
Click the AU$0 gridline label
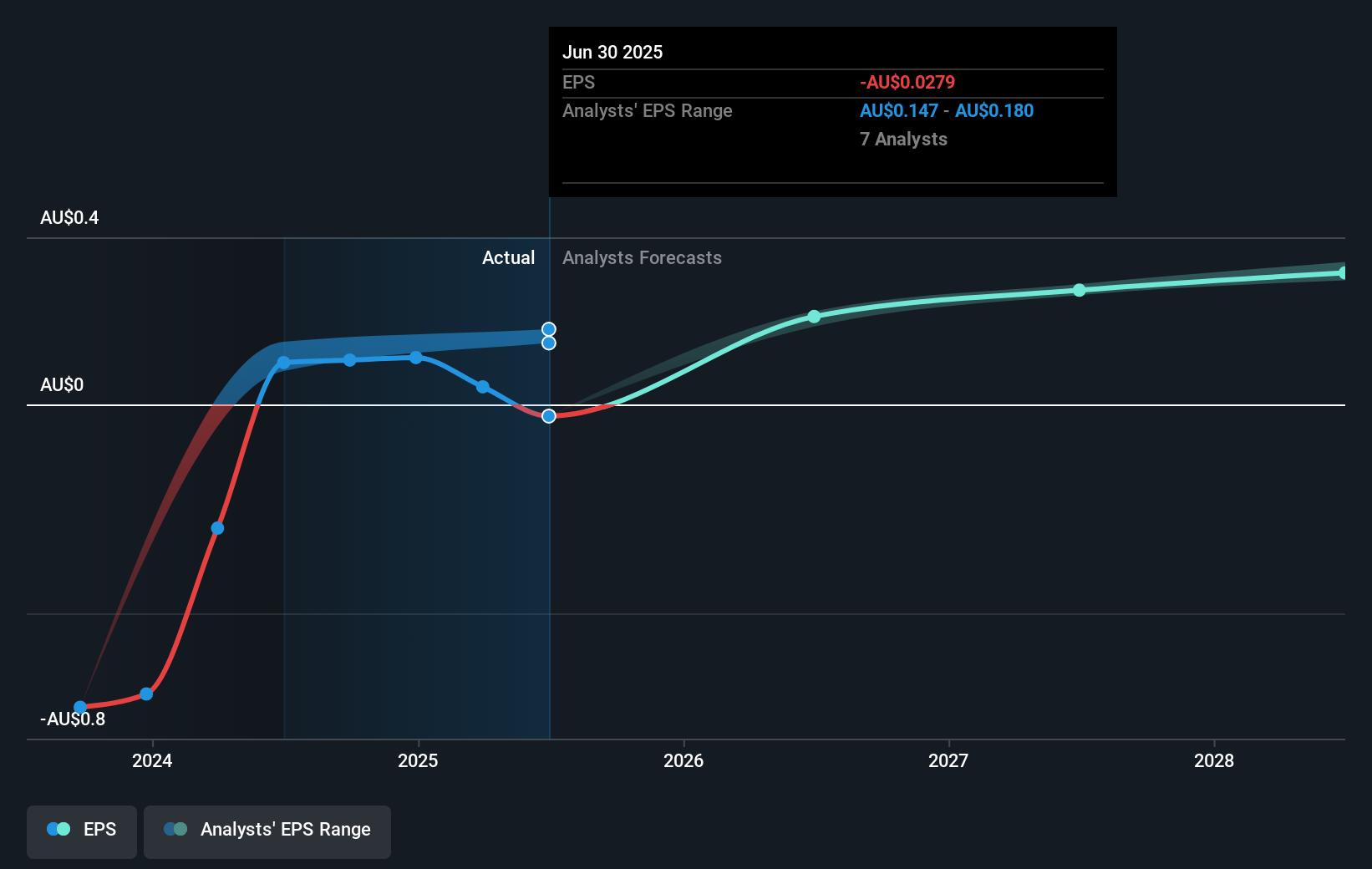point(60,385)
